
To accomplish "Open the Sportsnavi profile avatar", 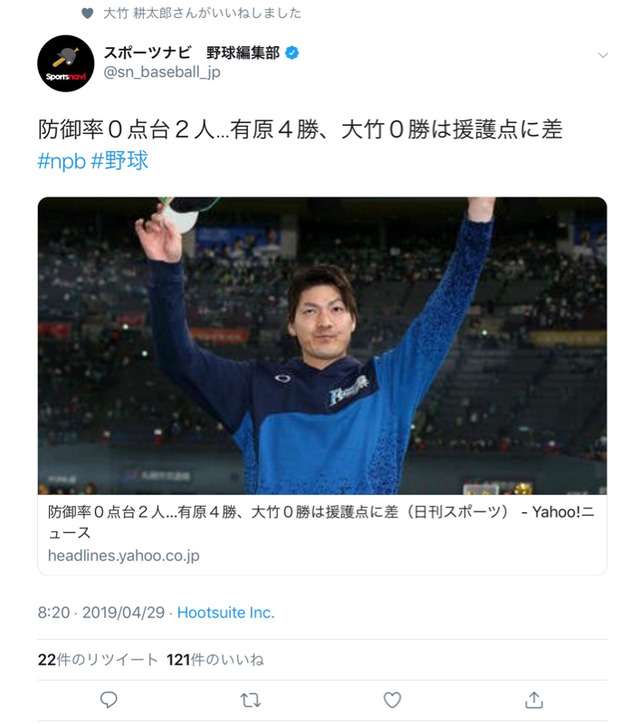I will [66, 63].
